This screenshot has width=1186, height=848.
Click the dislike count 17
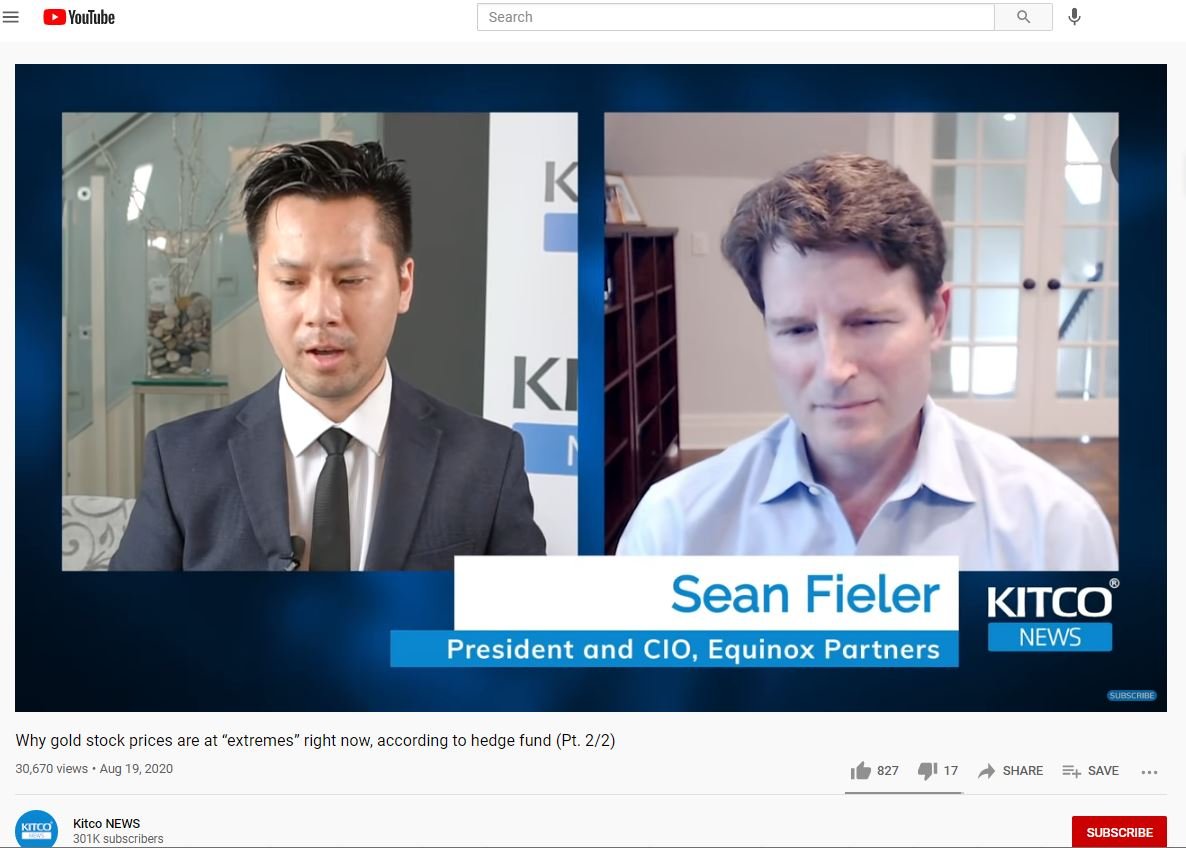[951, 771]
